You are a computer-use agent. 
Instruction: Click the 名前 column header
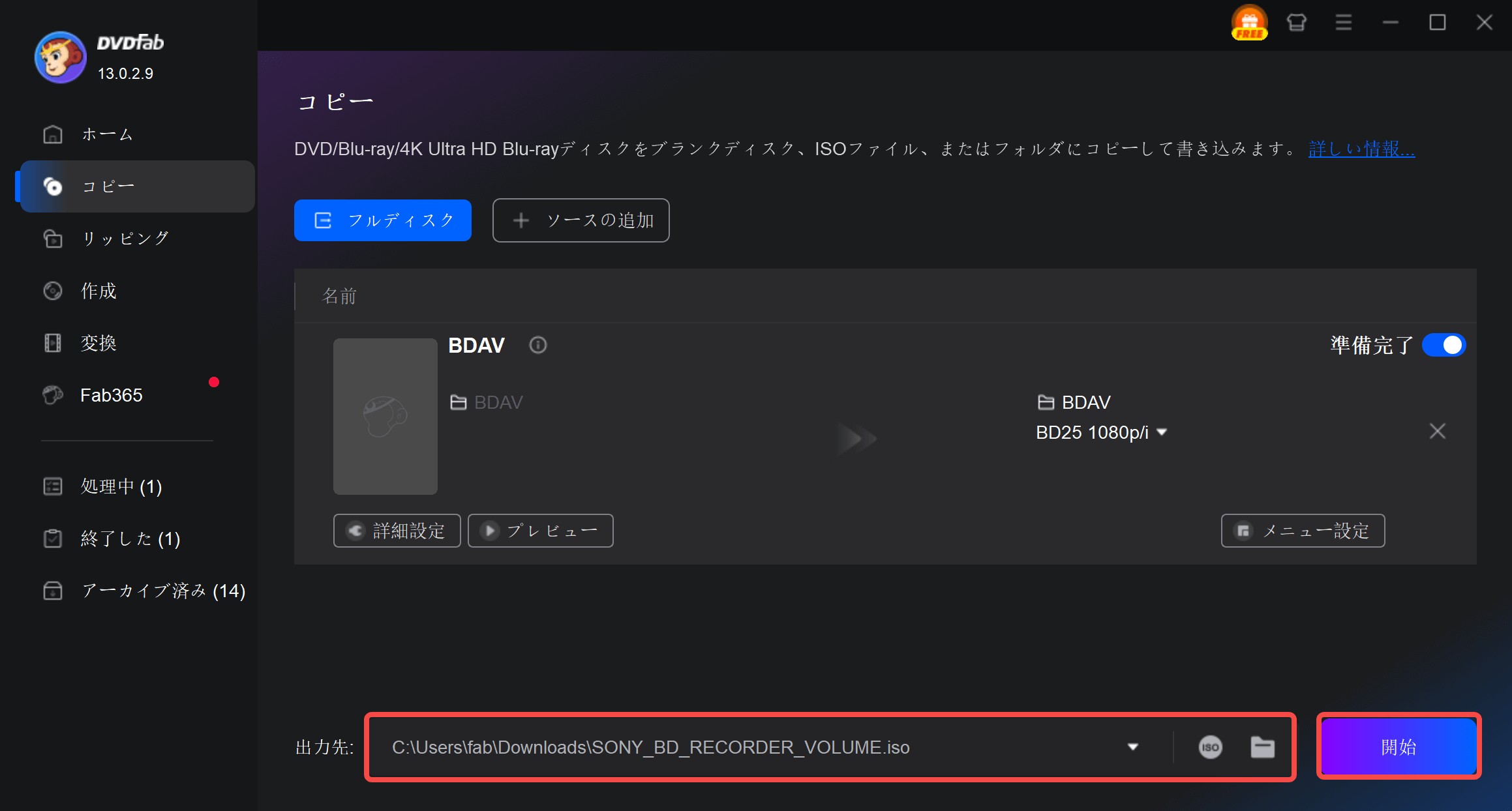click(340, 296)
